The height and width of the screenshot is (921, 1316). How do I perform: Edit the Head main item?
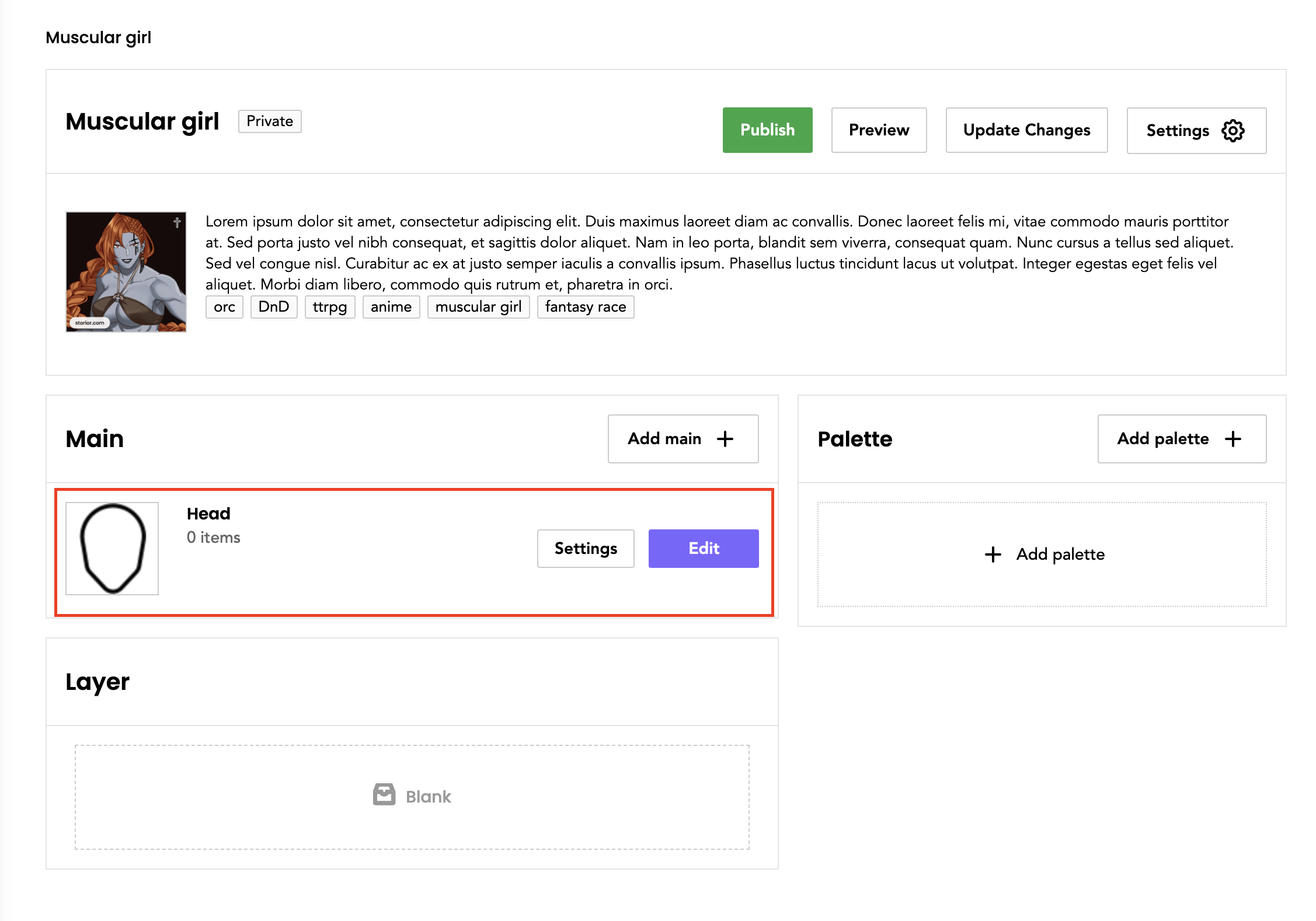point(704,549)
